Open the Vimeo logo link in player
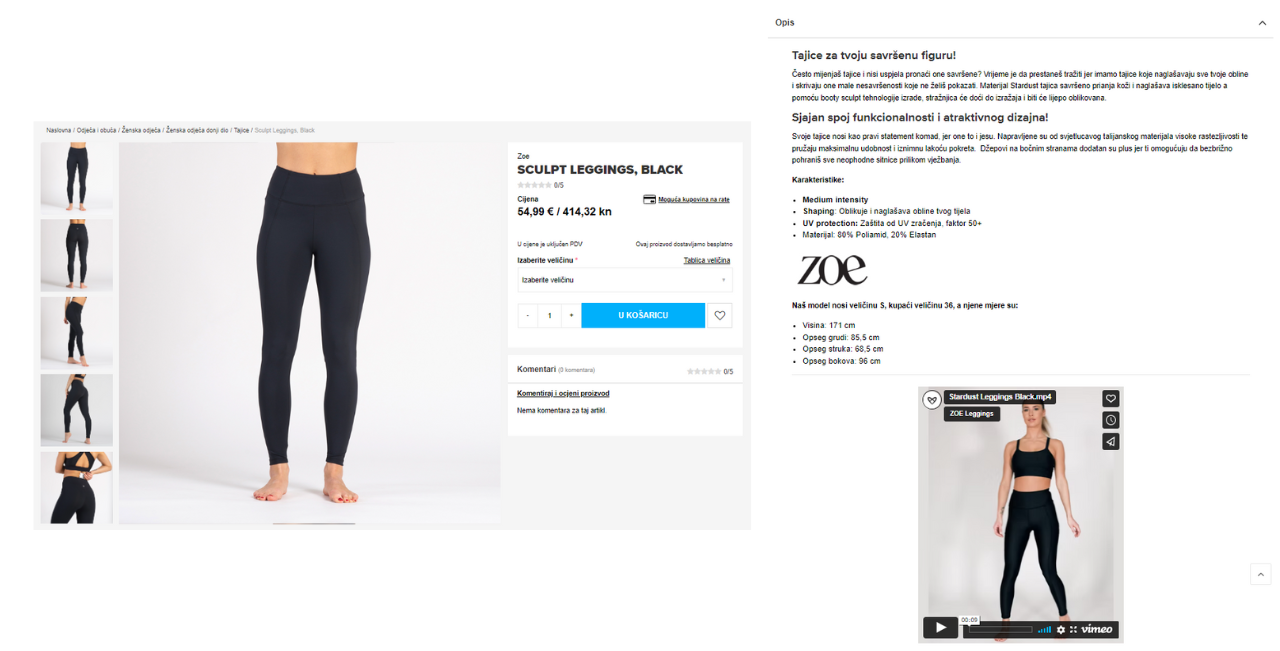The height and width of the screenshot is (651, 1280). point(1097,629)
